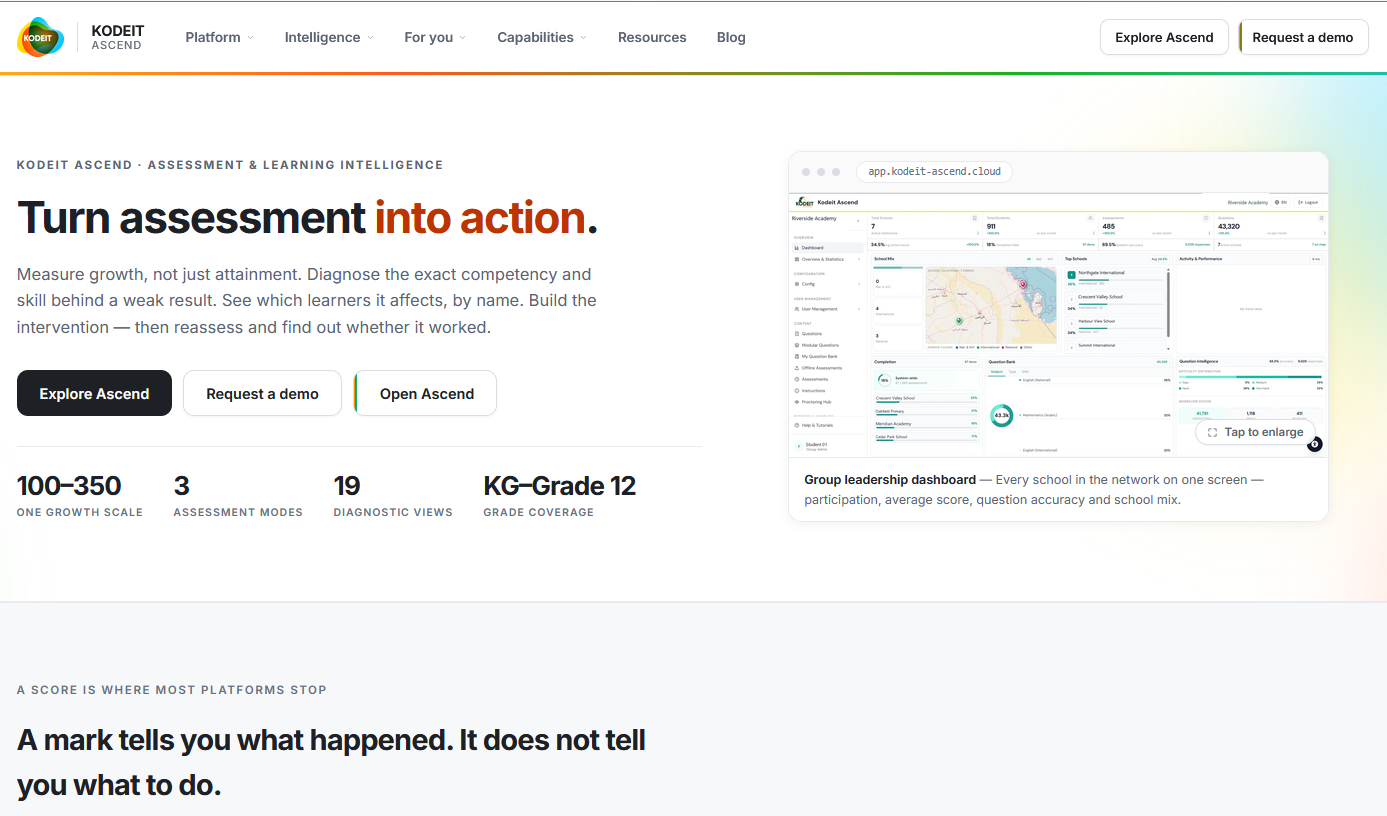Screen dimensions: 1387x816
Task: Expand the Platform dropdown menu
Action: [x=220, y=37]
